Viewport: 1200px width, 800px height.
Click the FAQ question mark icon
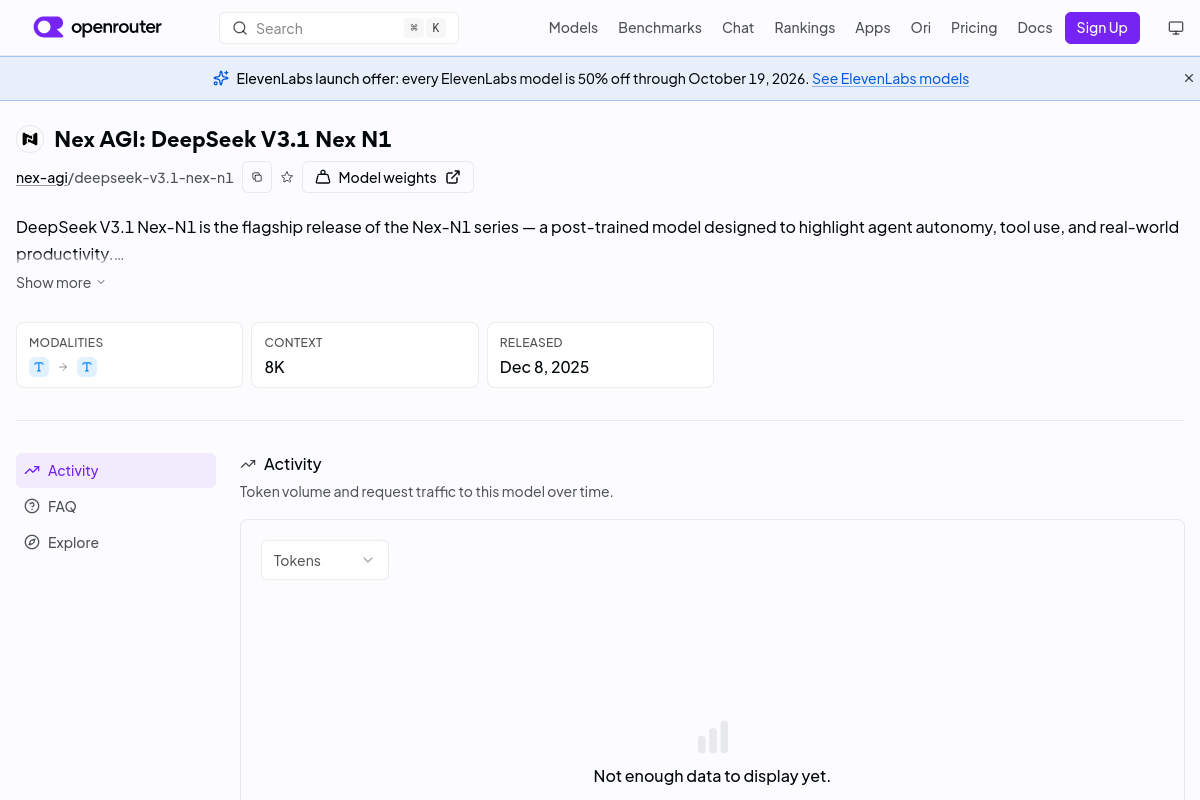[x=32, y=506]
